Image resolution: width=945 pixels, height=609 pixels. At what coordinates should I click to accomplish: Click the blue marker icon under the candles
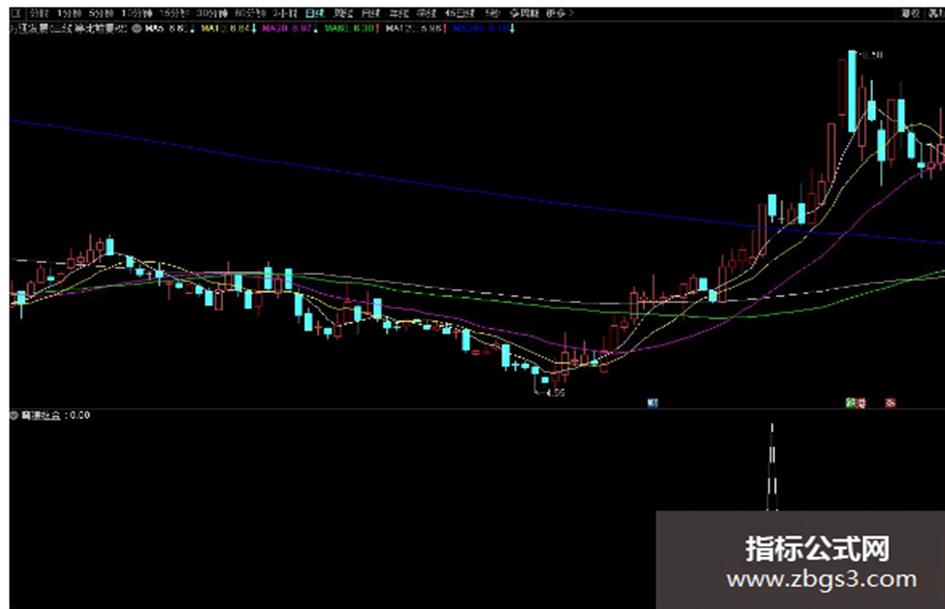[x=652, y=403]
